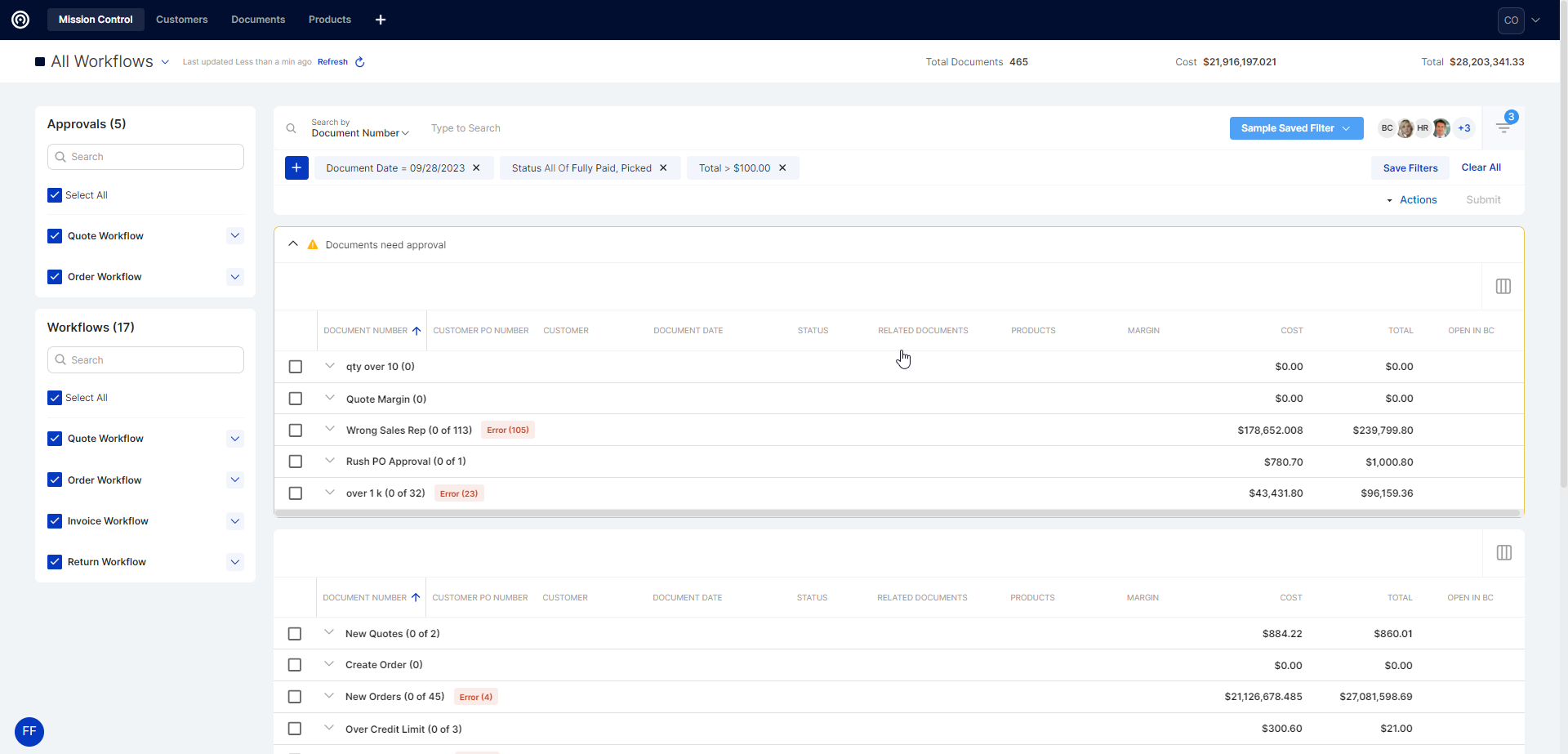Open column chooser in approval table
Screen dimensions: 1568x754
pyautogui.click(x=1503, y=287)
